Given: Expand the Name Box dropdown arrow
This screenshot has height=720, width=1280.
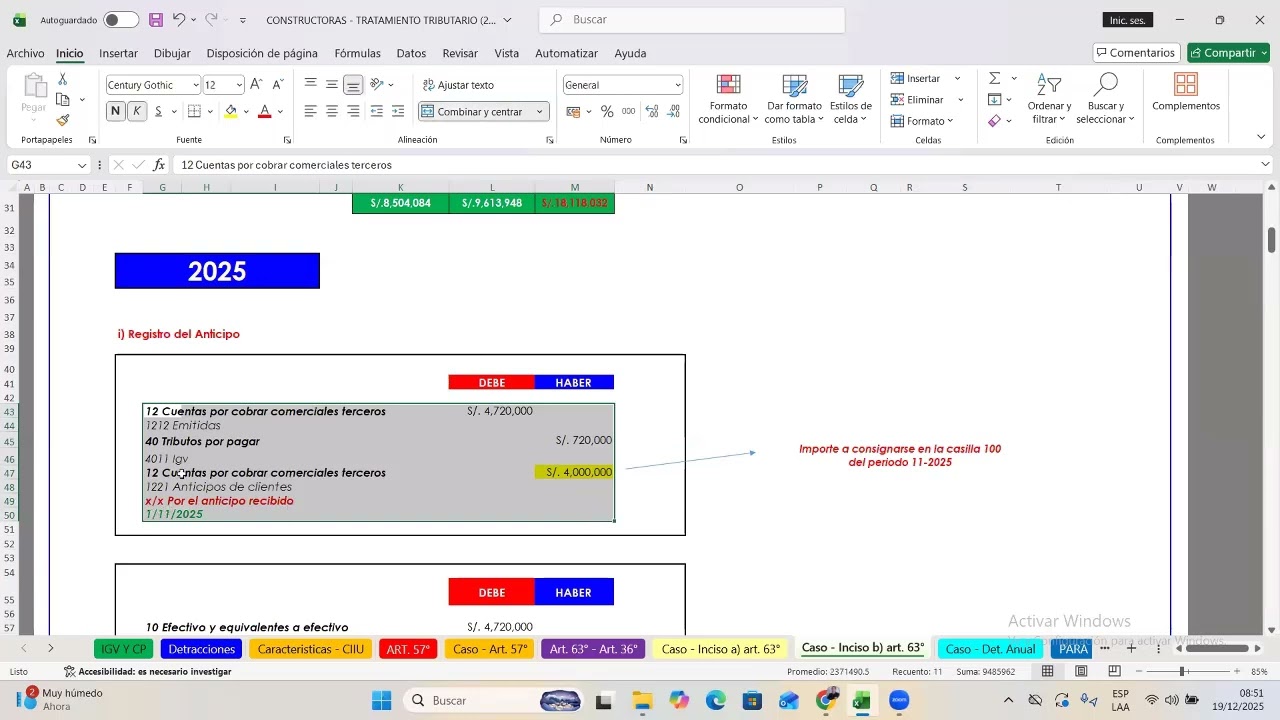Looking at the screenshot, I should (x=81, y=165).
